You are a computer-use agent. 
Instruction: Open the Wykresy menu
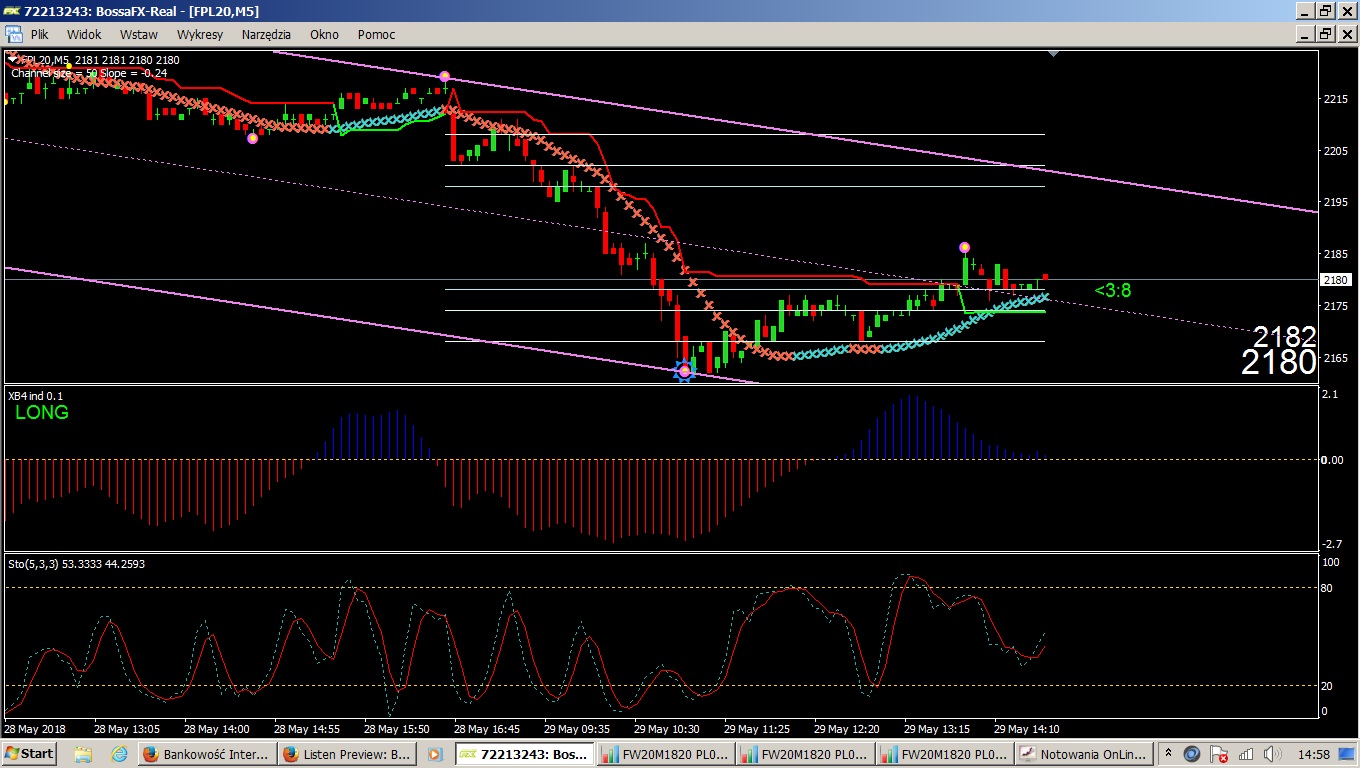point(200,34)
